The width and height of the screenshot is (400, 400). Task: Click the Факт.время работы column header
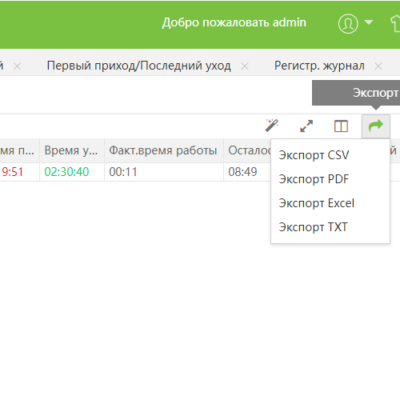coord(164,151)
